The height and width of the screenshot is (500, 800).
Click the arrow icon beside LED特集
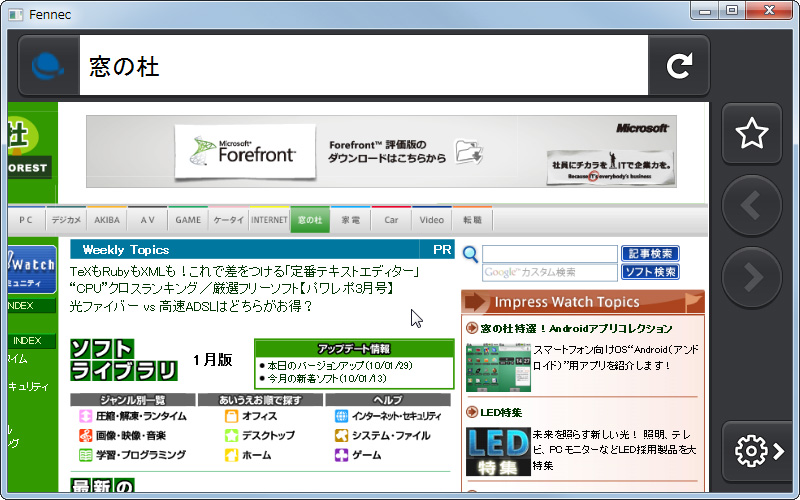[472, 412]
